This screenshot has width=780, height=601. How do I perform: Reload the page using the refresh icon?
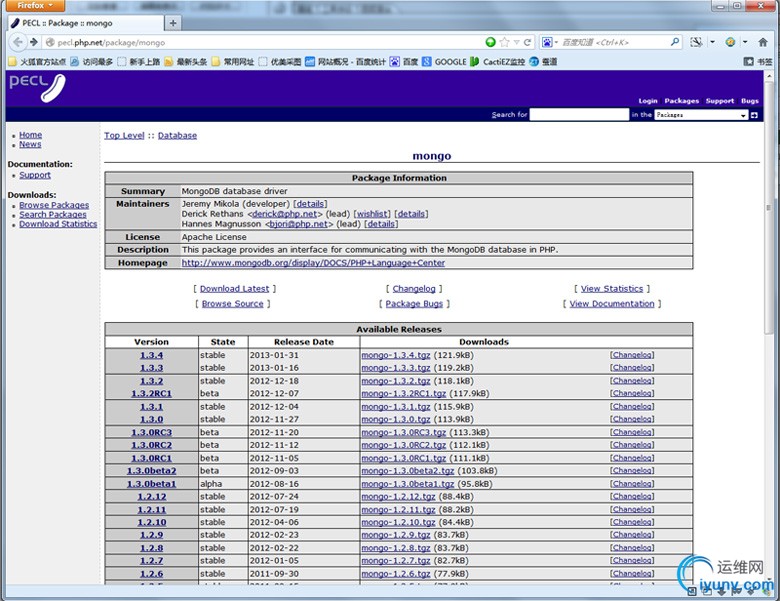(525, 42)
